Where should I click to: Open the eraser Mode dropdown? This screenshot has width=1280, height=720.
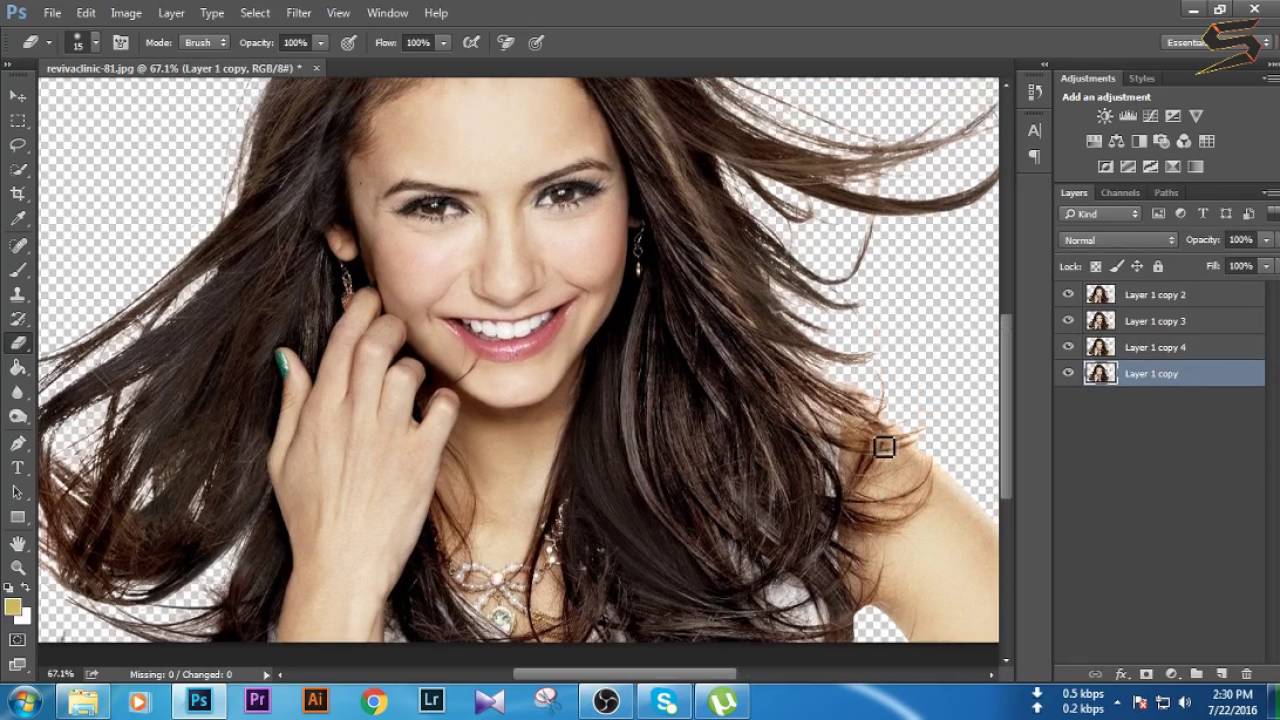205,43
